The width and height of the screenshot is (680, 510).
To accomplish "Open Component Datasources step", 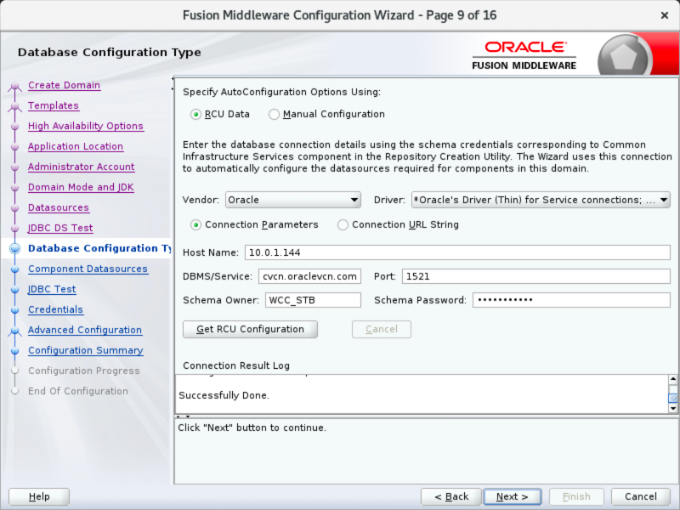I will (x=88, y=268).
